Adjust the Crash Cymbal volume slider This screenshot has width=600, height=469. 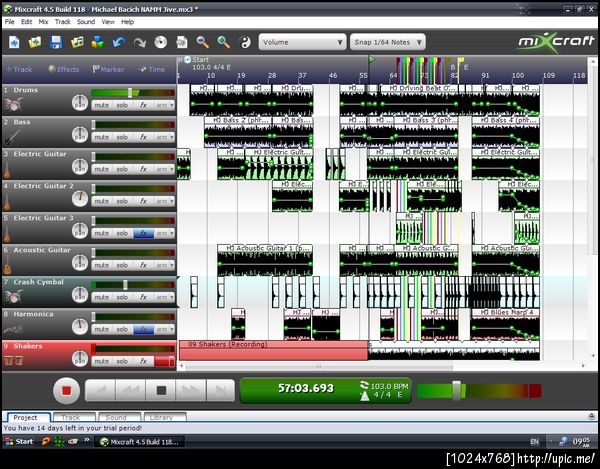[x=125, y=285]
